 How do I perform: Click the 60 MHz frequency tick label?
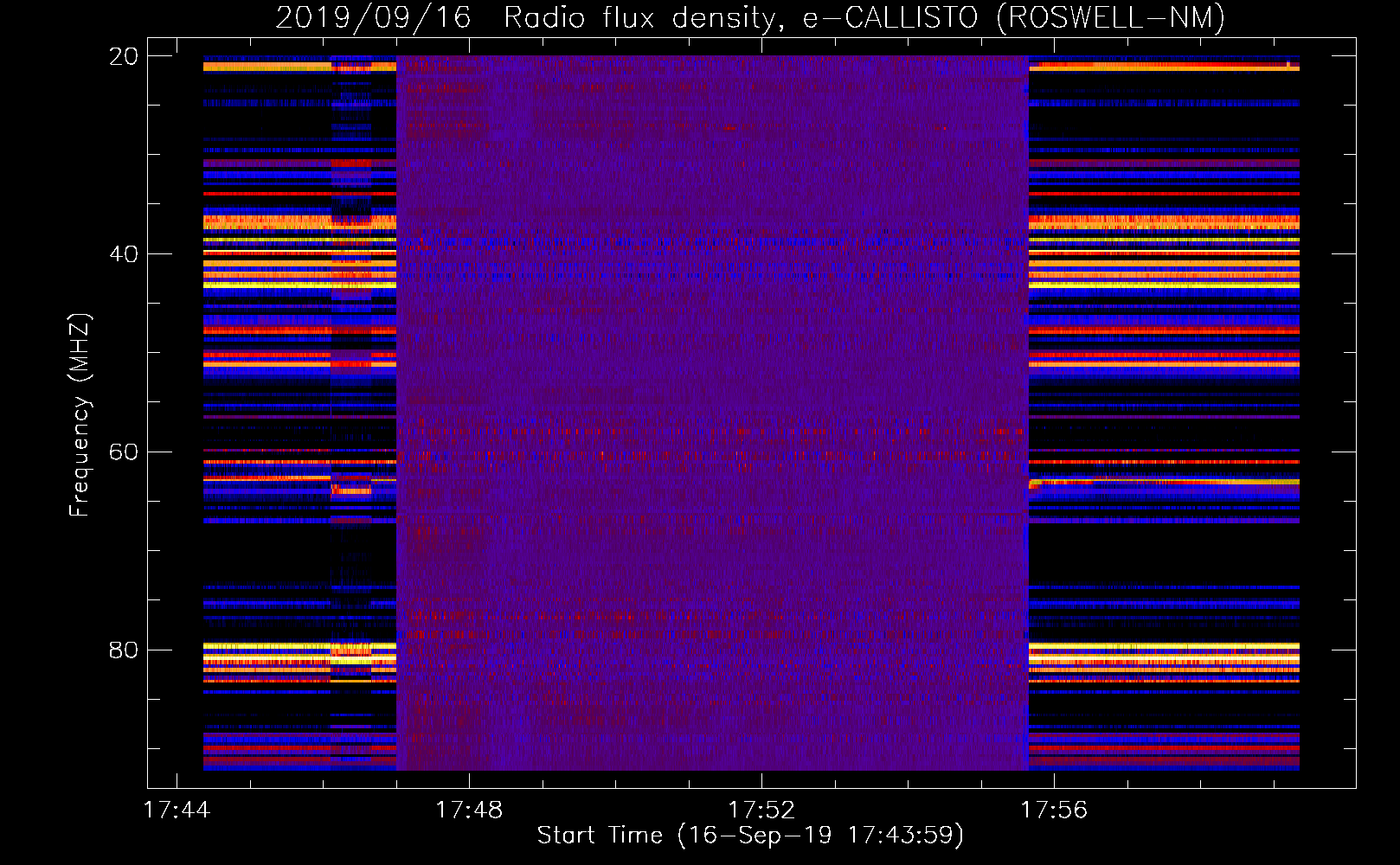(124, 452)
